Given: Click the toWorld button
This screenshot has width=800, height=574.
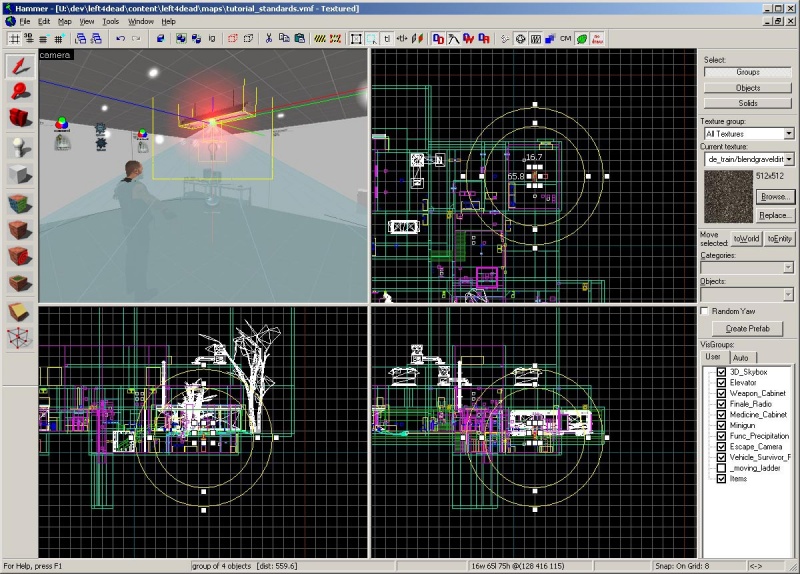Looking at the screenshot, I should 746,238.
